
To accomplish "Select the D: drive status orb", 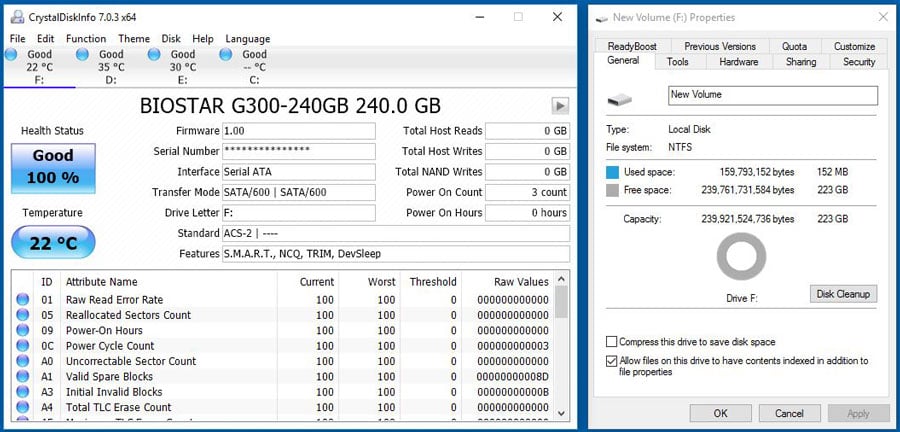I will click(x=83, y=55).
